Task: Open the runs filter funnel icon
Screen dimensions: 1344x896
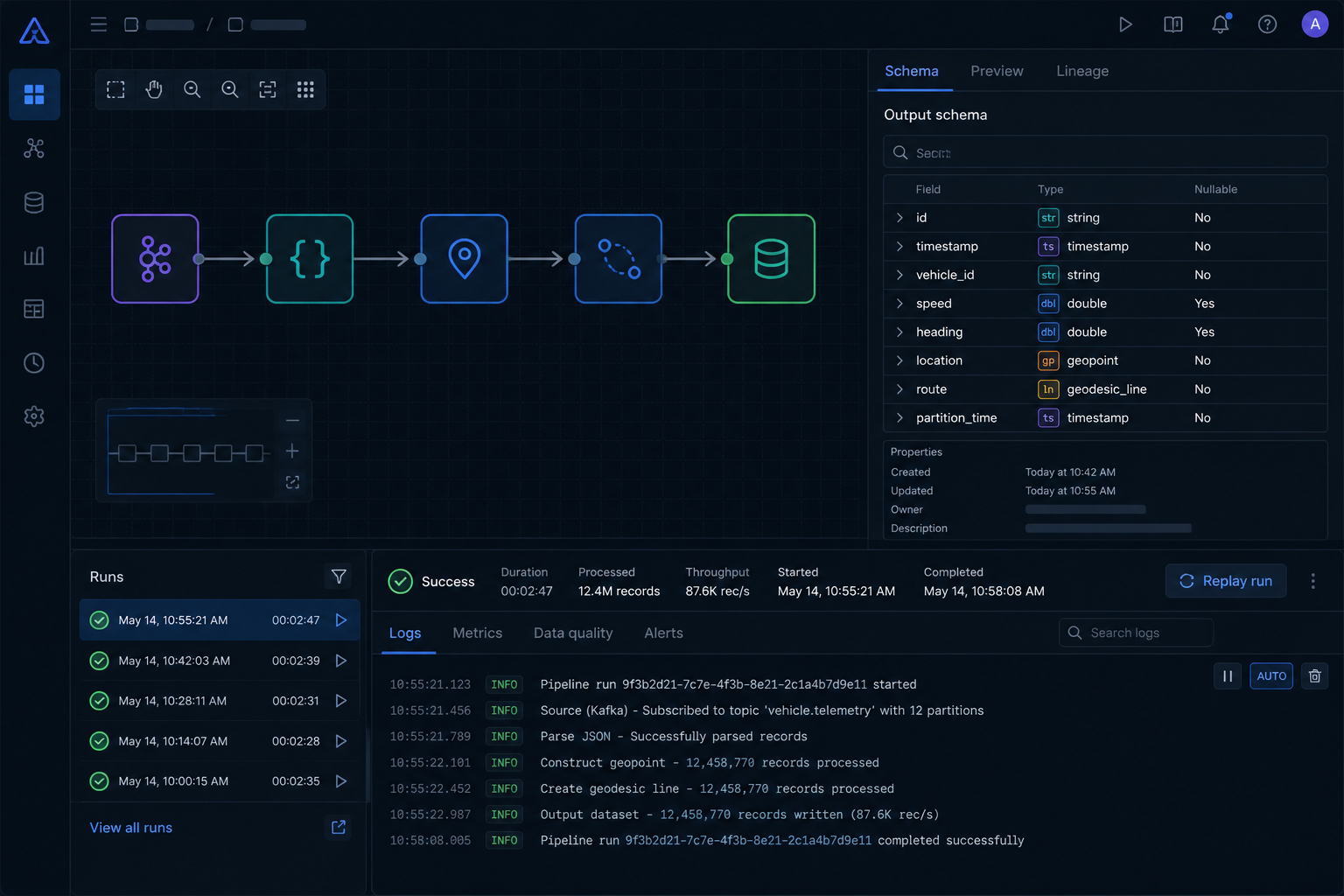Action: point(339,577)
